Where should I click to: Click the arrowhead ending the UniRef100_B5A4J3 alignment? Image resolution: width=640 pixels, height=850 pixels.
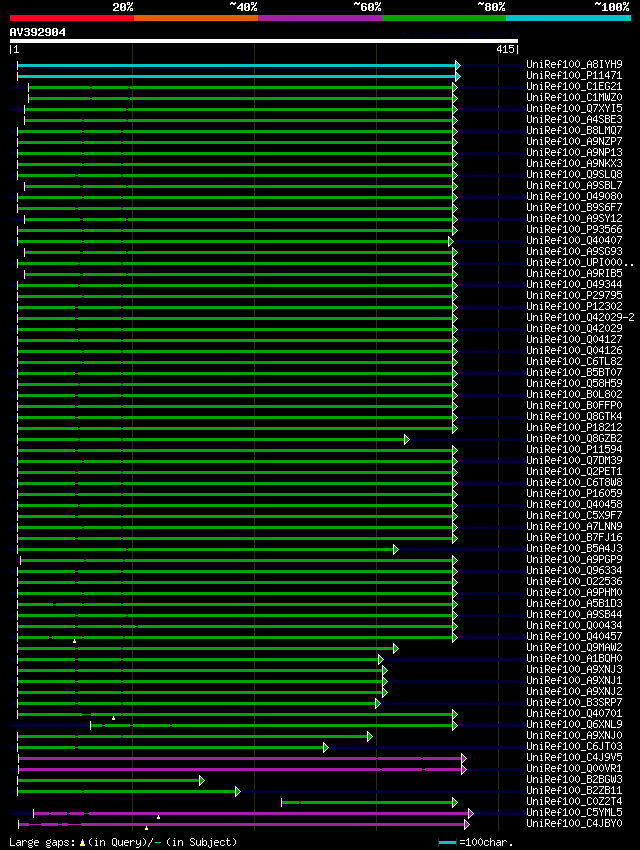tap(396, 550)
